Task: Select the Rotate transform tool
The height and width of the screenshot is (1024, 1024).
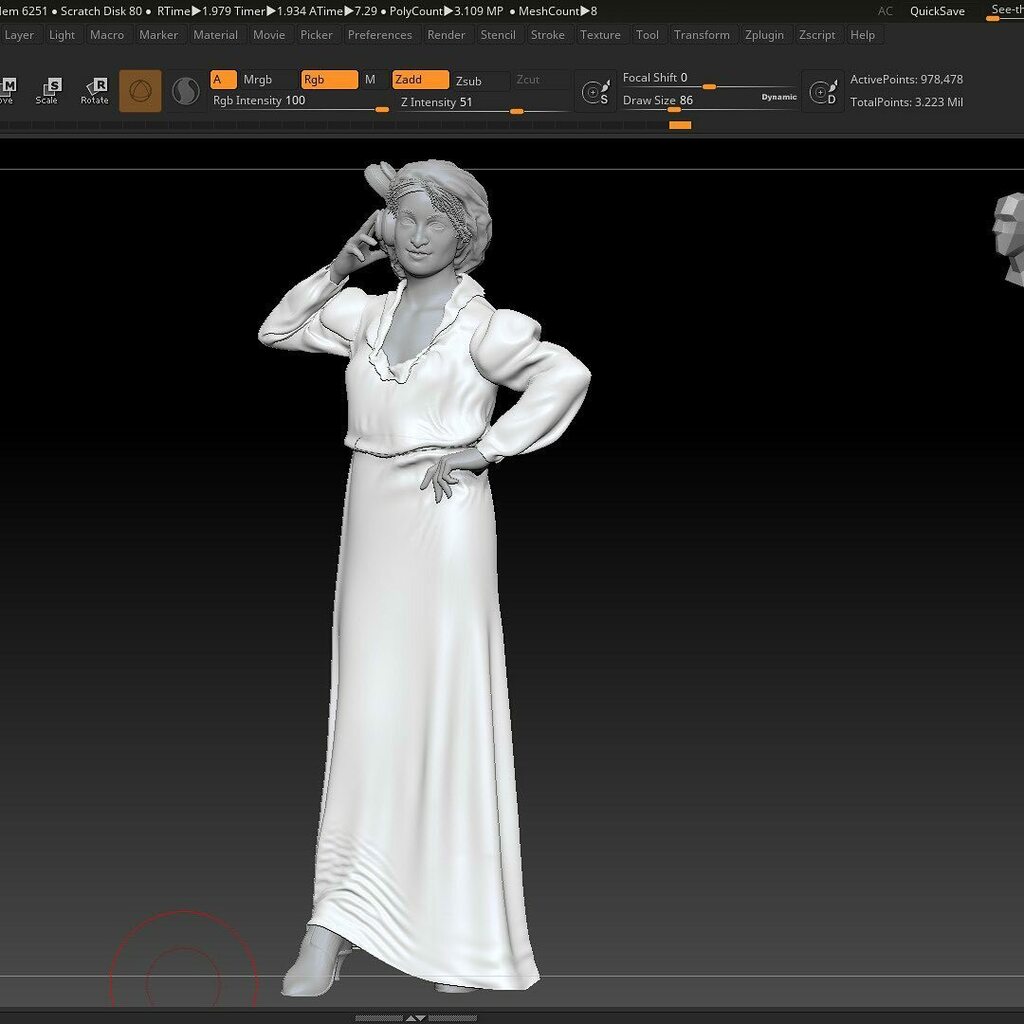Action: coord(95,91)
